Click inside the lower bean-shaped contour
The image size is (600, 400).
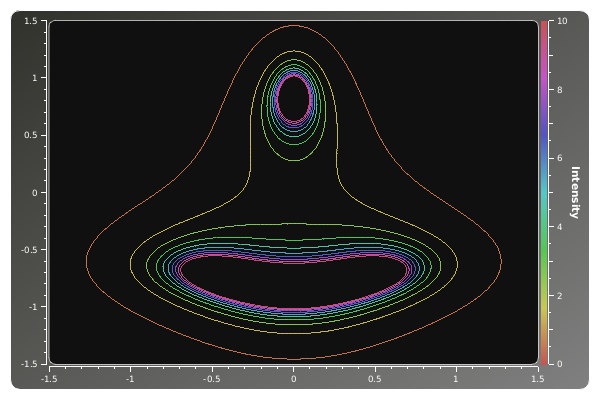tap(293, 283)
